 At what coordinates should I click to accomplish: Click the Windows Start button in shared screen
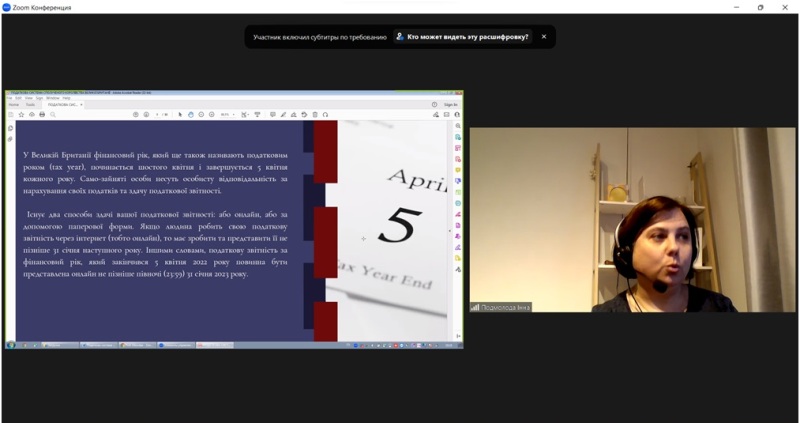[x=10, y=345]
